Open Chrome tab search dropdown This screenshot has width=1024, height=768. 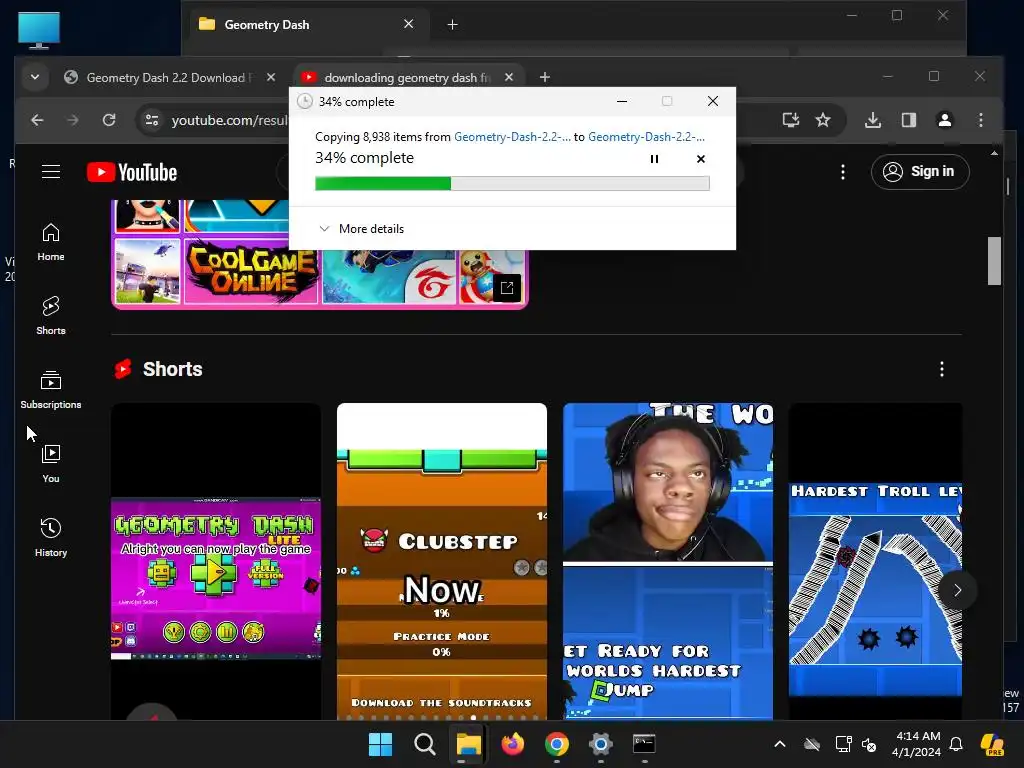[35, 77]
